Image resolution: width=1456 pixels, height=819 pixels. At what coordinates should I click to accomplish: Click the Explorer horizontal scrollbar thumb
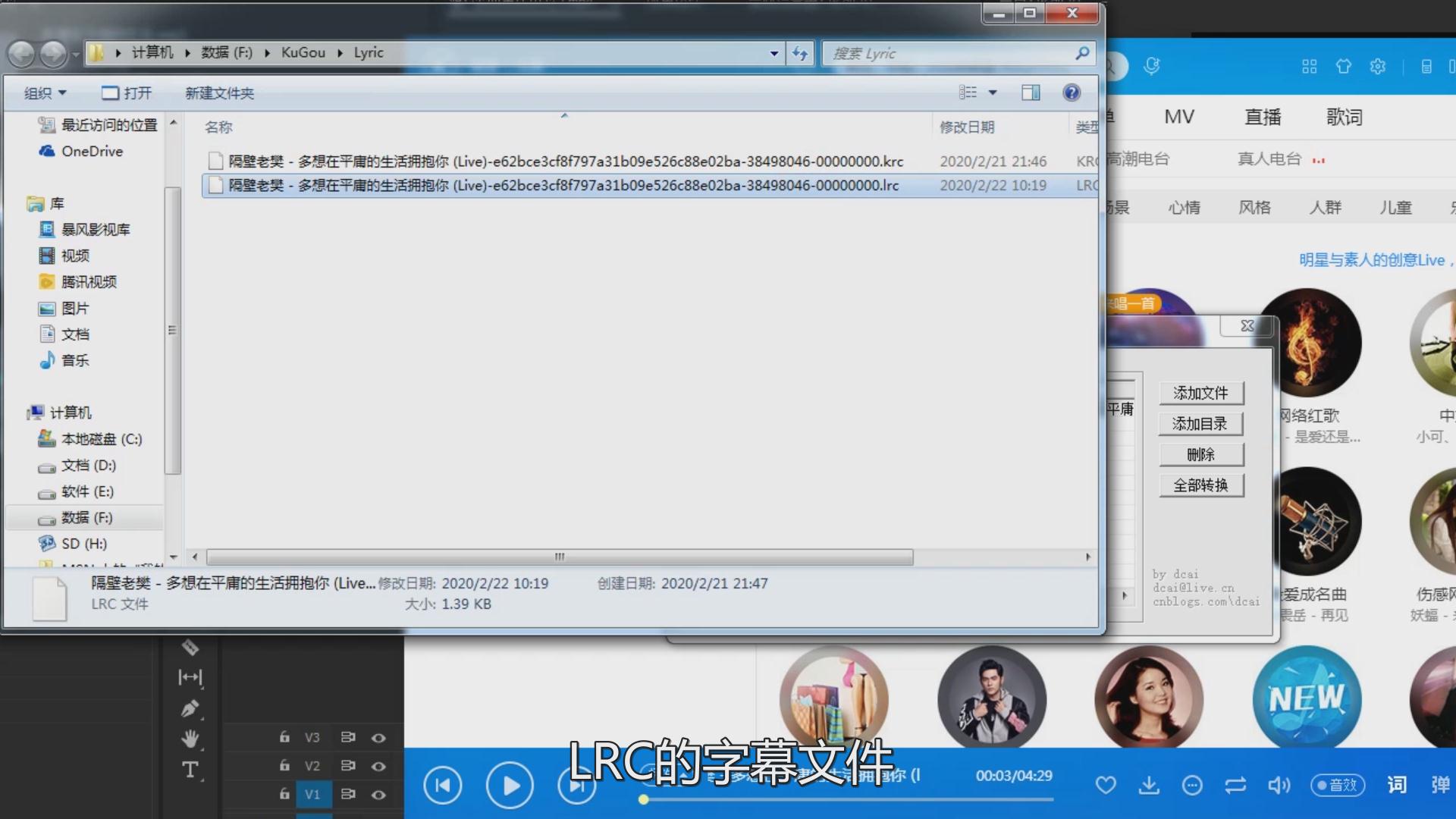560,557
